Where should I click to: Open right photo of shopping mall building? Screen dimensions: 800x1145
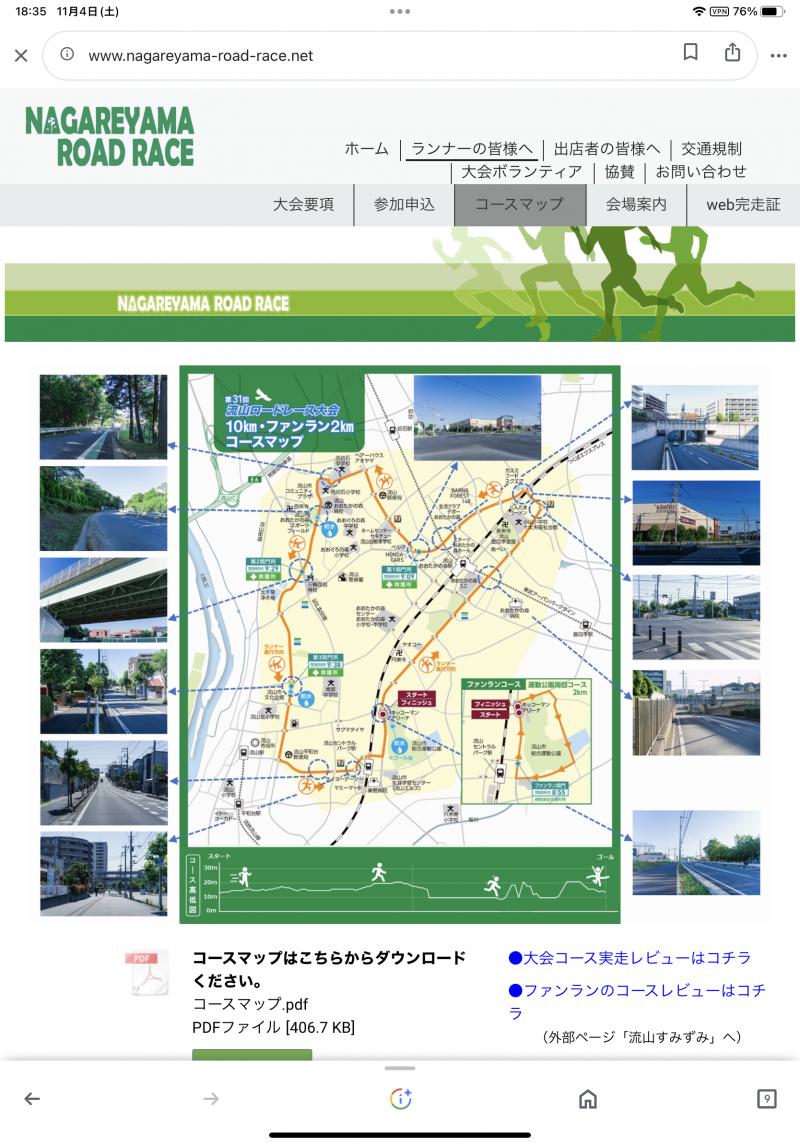point(696,523)
